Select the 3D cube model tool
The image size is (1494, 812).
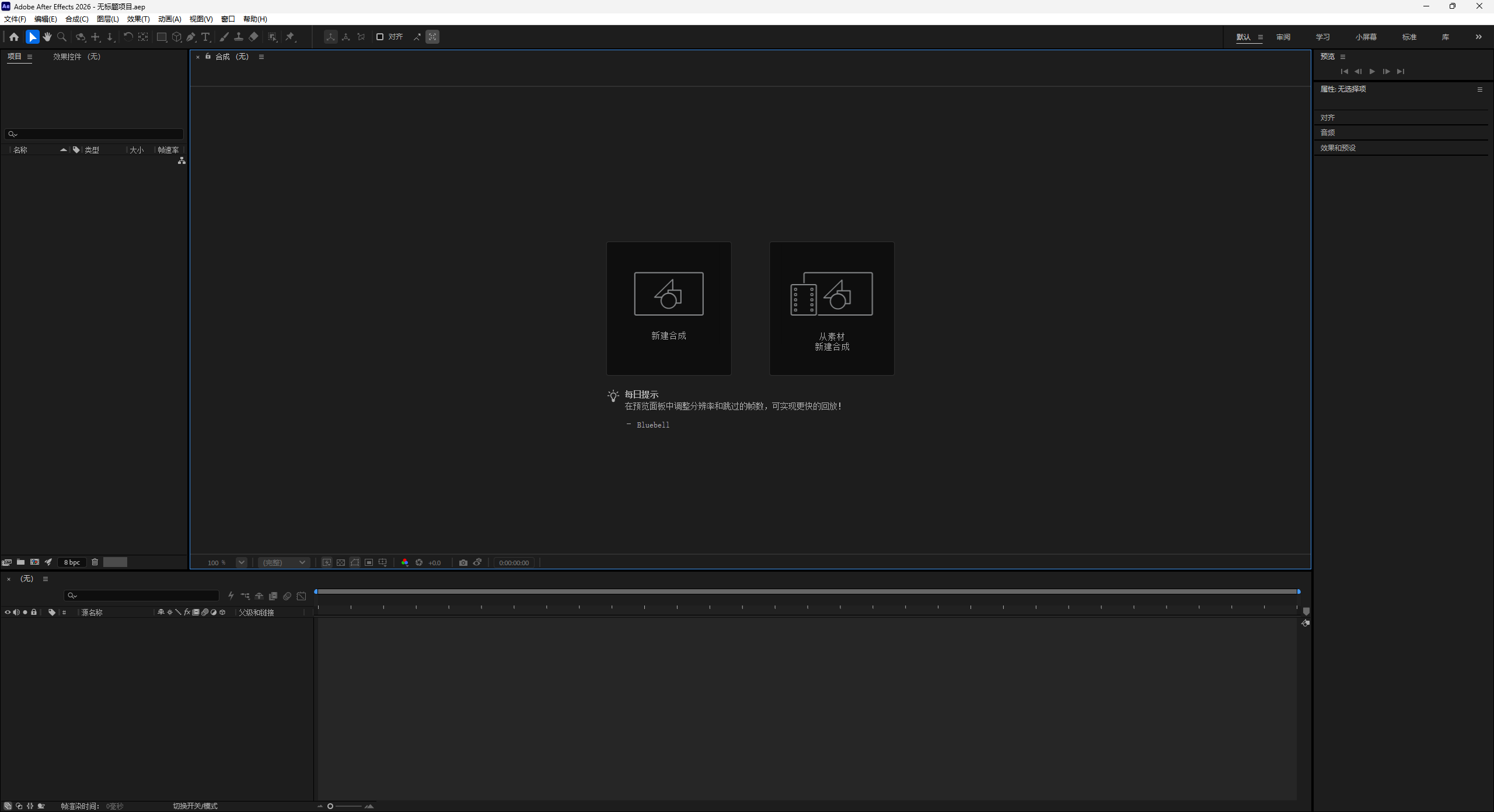[177, 37]
